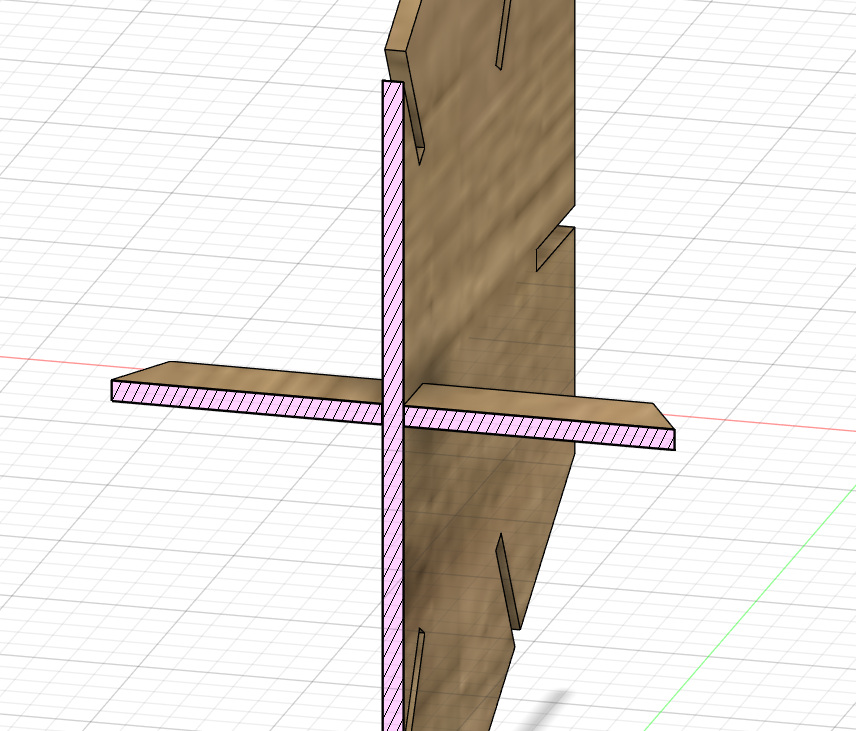The width and height of the screenshot is (856, 731).
Task: Click the red X axis line
Action: [x=764, y=424]
